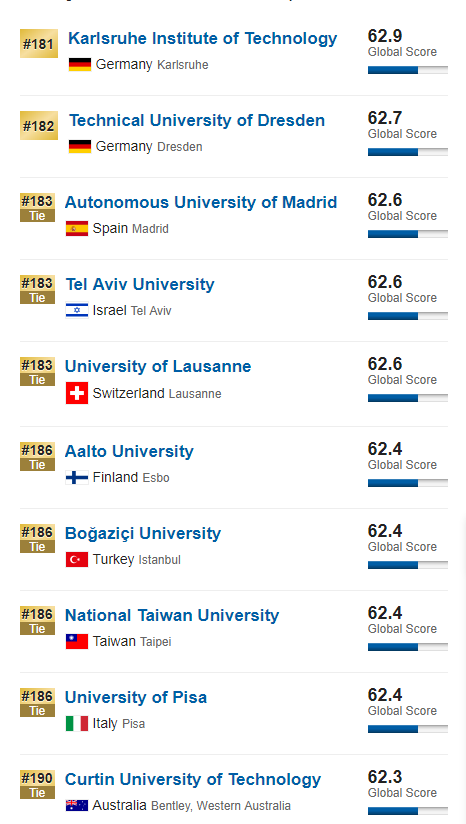Open Tel Aviv University profile

point(140,284)
